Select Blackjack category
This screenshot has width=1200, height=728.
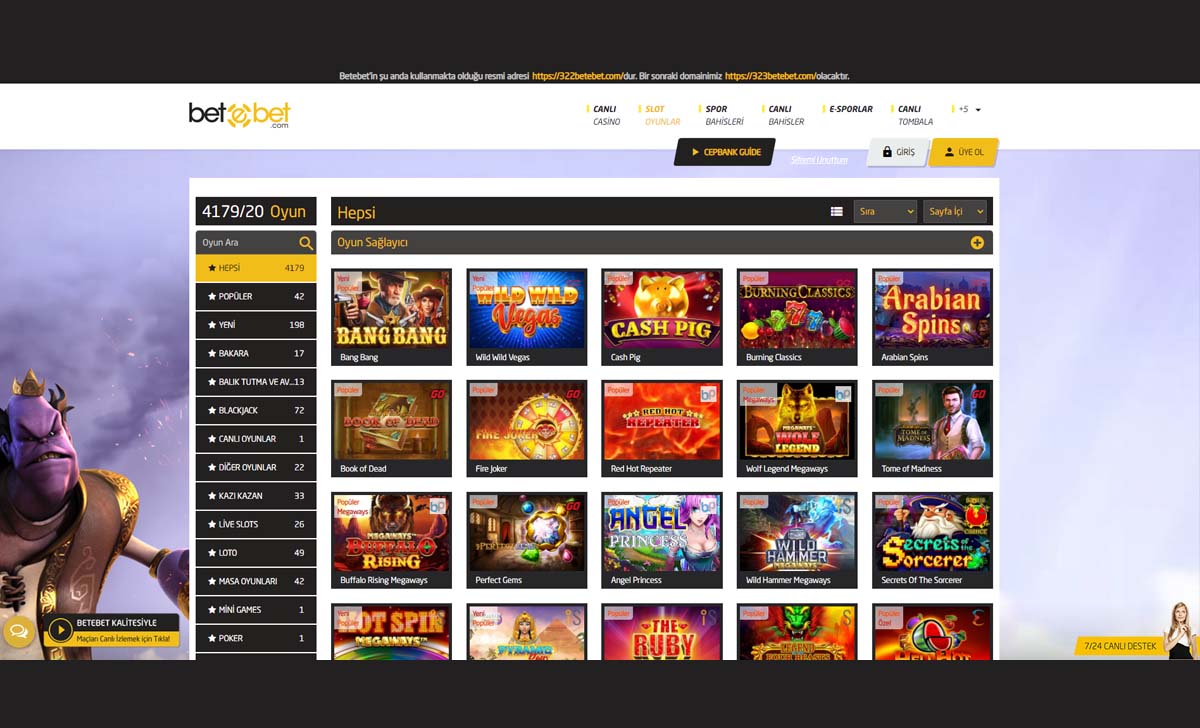255,410
